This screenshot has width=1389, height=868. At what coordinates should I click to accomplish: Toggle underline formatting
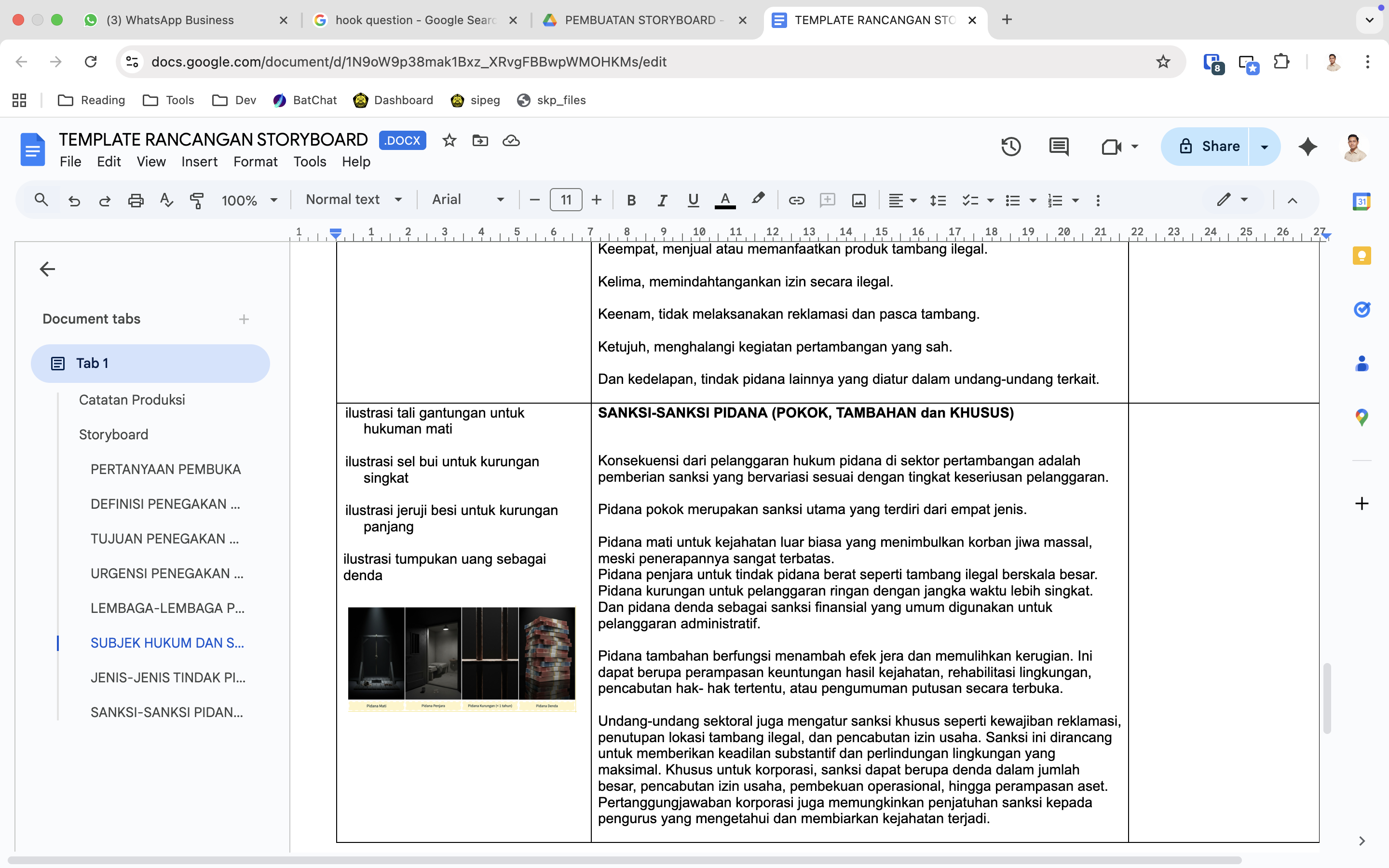(x=693, y=200)
